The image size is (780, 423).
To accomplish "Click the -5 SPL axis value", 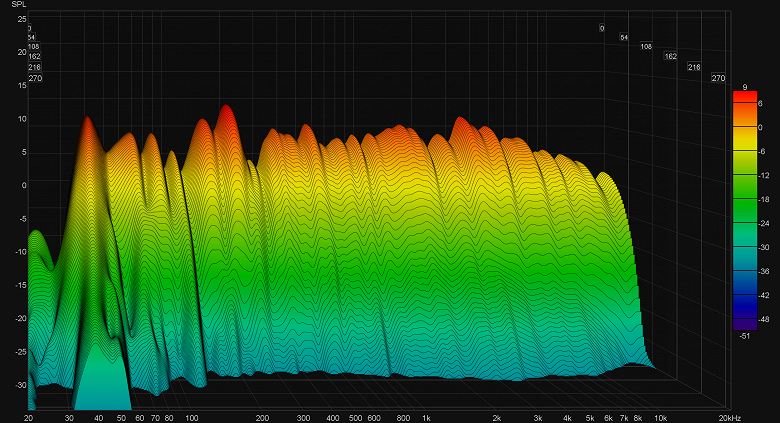I will click(22, 218).
